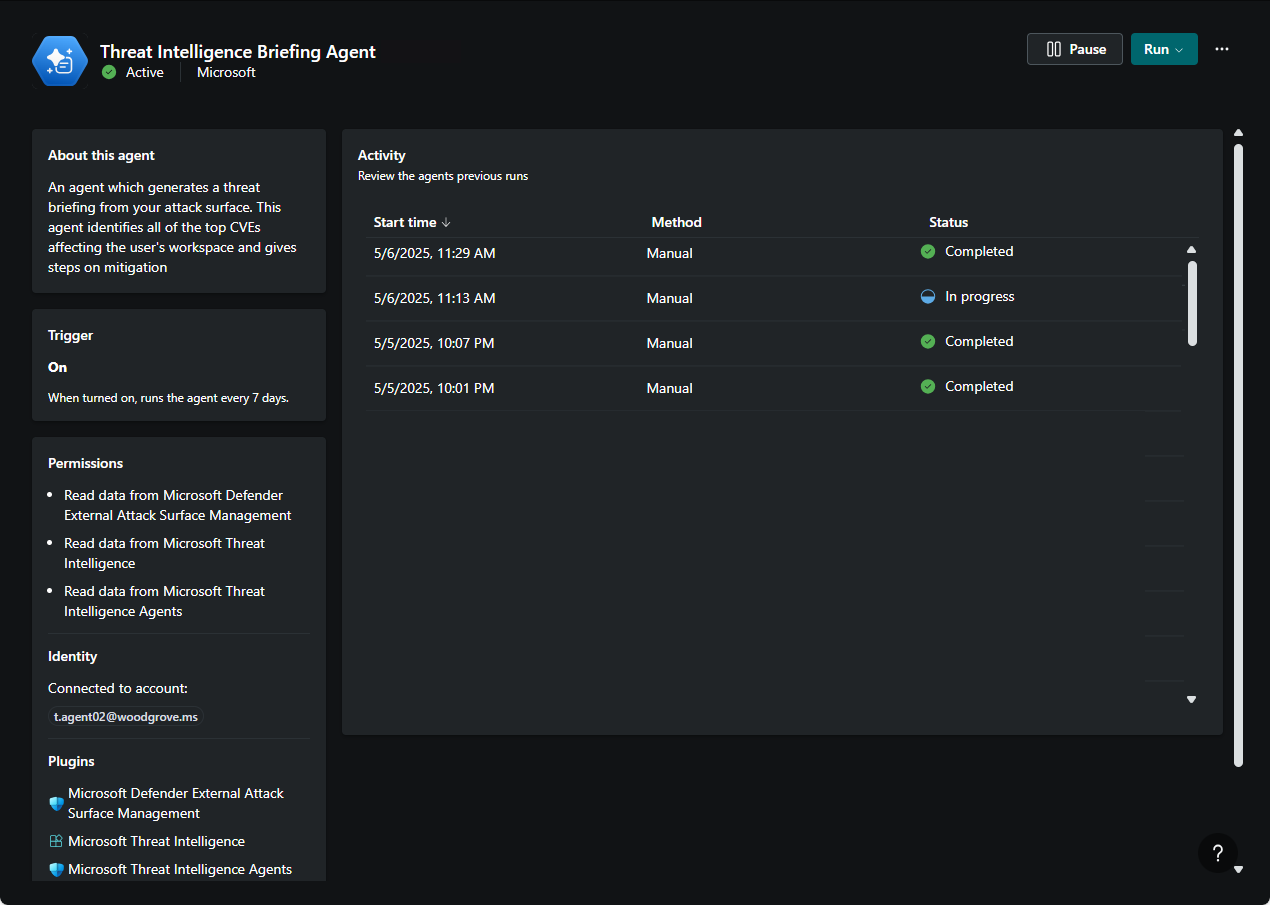Click the In progress status icon
The width and height of the screenshot is (1270, 905).
(928, 297)
